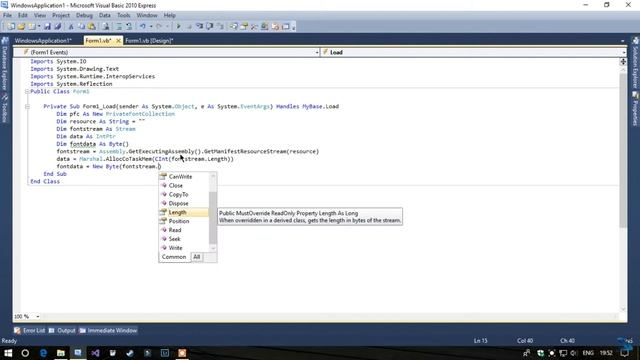Screen dimensions: 640x360
Task: Close the Form1.vb tab
Action: coord(118,41)
